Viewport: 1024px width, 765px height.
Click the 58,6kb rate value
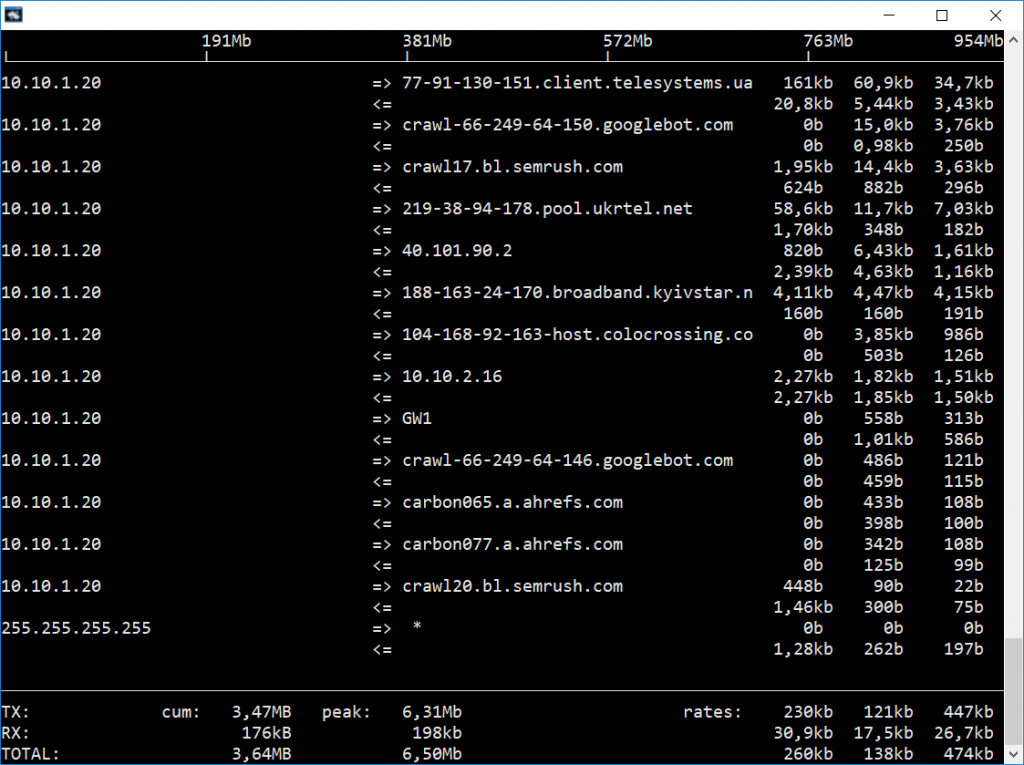tap(803, 209)
